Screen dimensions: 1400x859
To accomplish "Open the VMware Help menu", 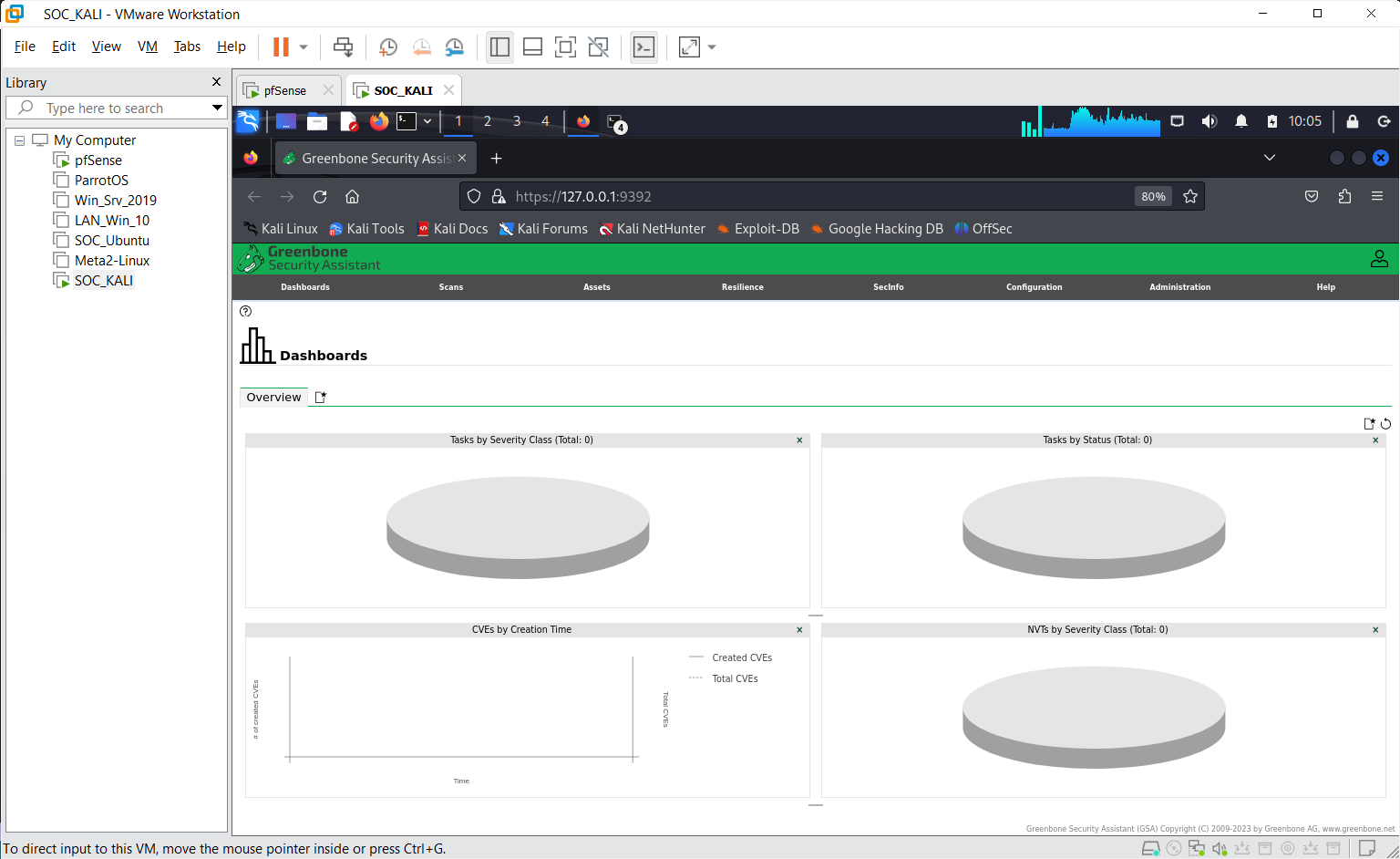I will [231, 47].
